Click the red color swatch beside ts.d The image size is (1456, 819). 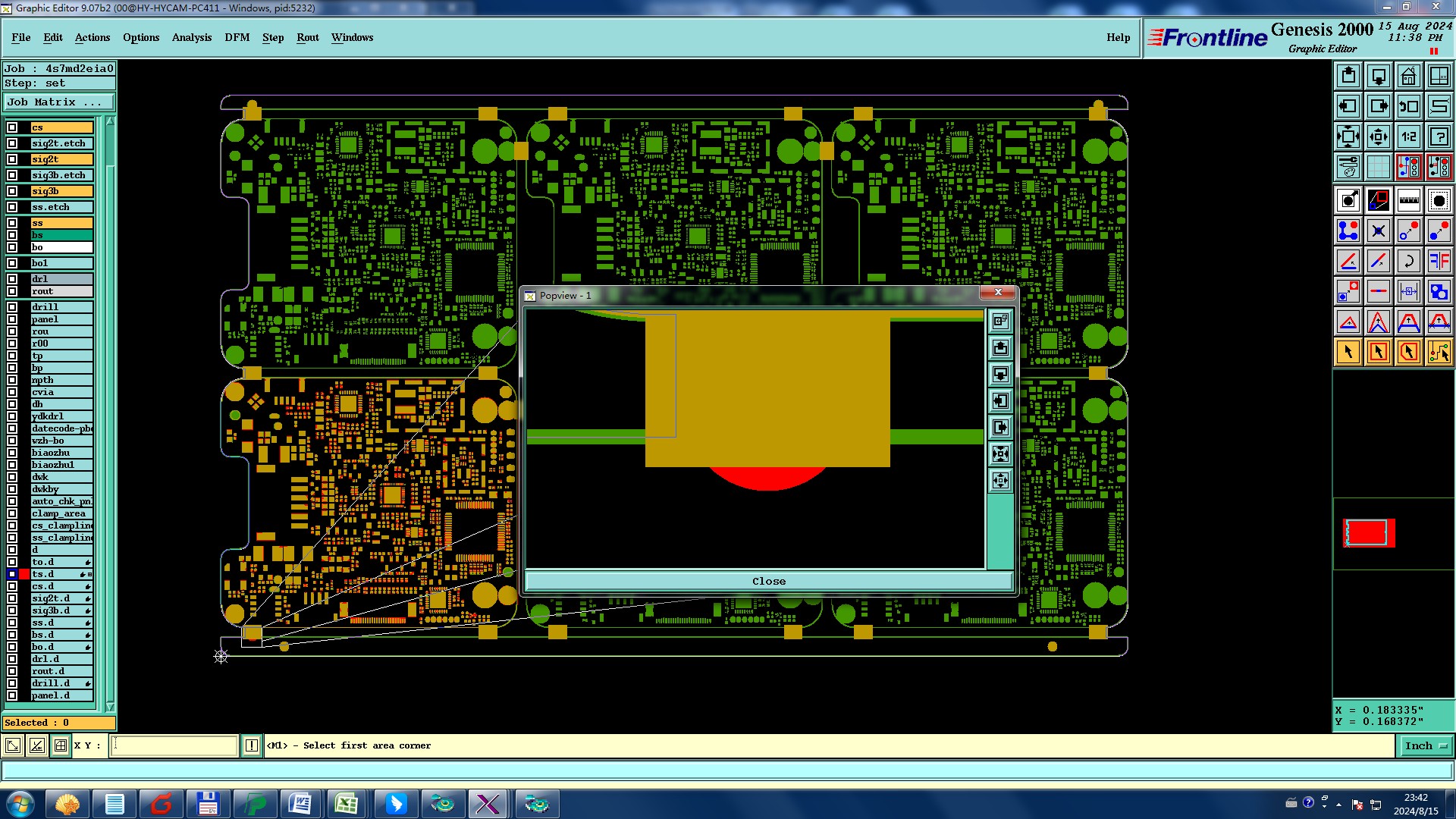pyautogui.click(x=24, y=574)
